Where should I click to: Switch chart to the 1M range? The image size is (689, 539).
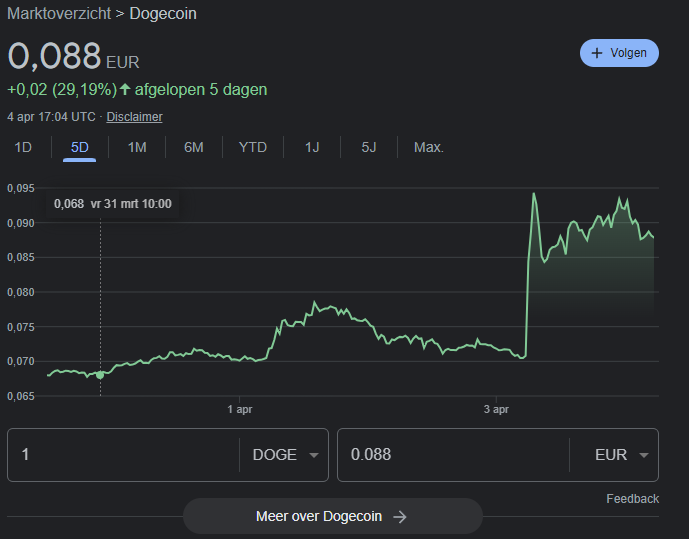pos(137,147)
